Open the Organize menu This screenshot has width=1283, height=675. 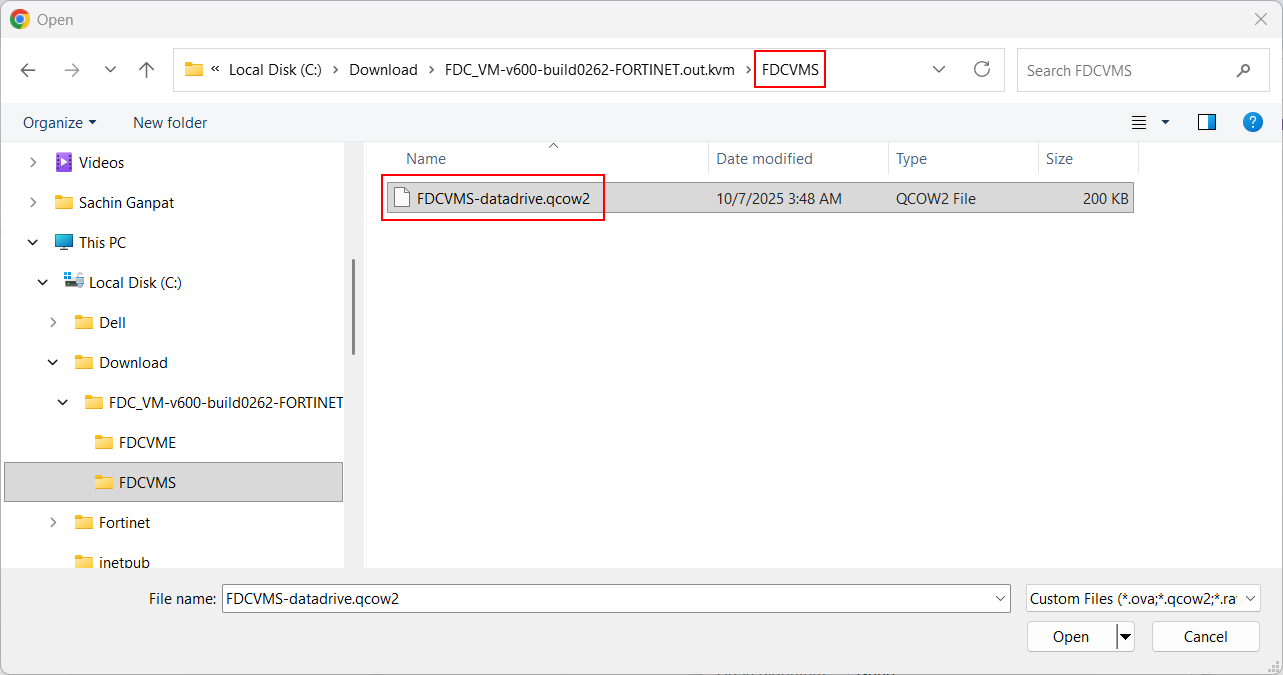tap(59, 121)
